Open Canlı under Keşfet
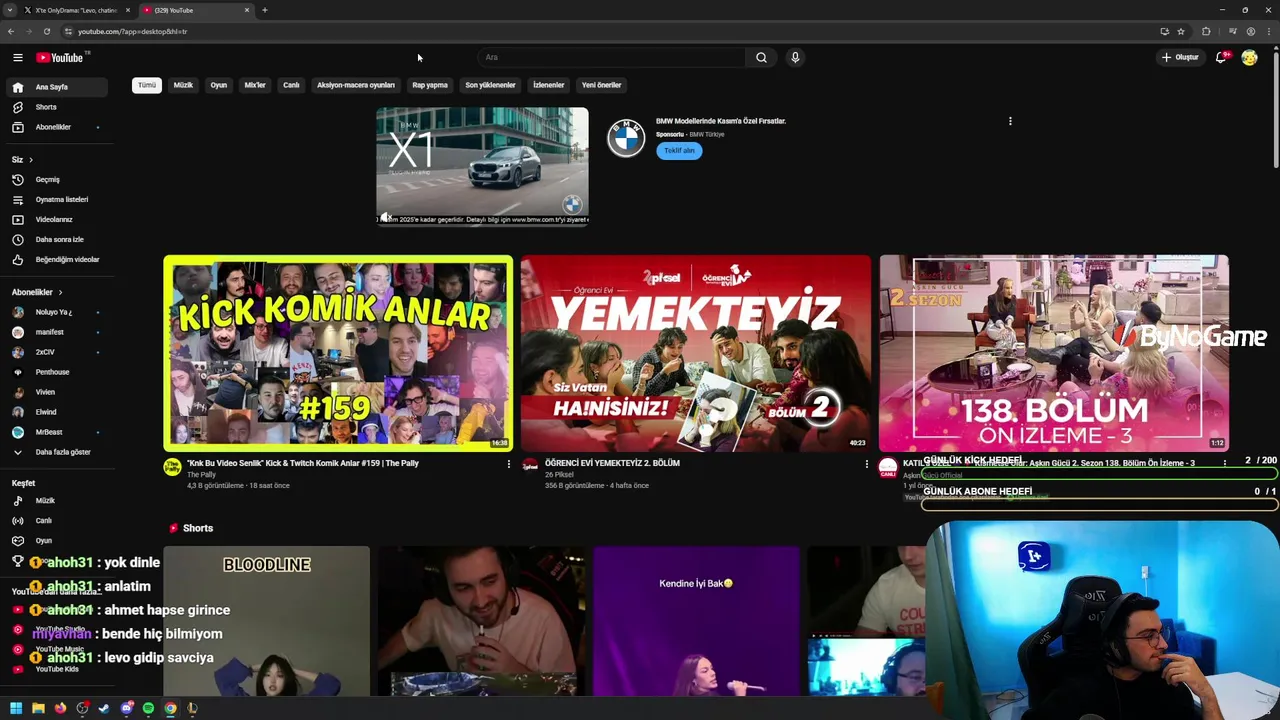 (56, 520)
